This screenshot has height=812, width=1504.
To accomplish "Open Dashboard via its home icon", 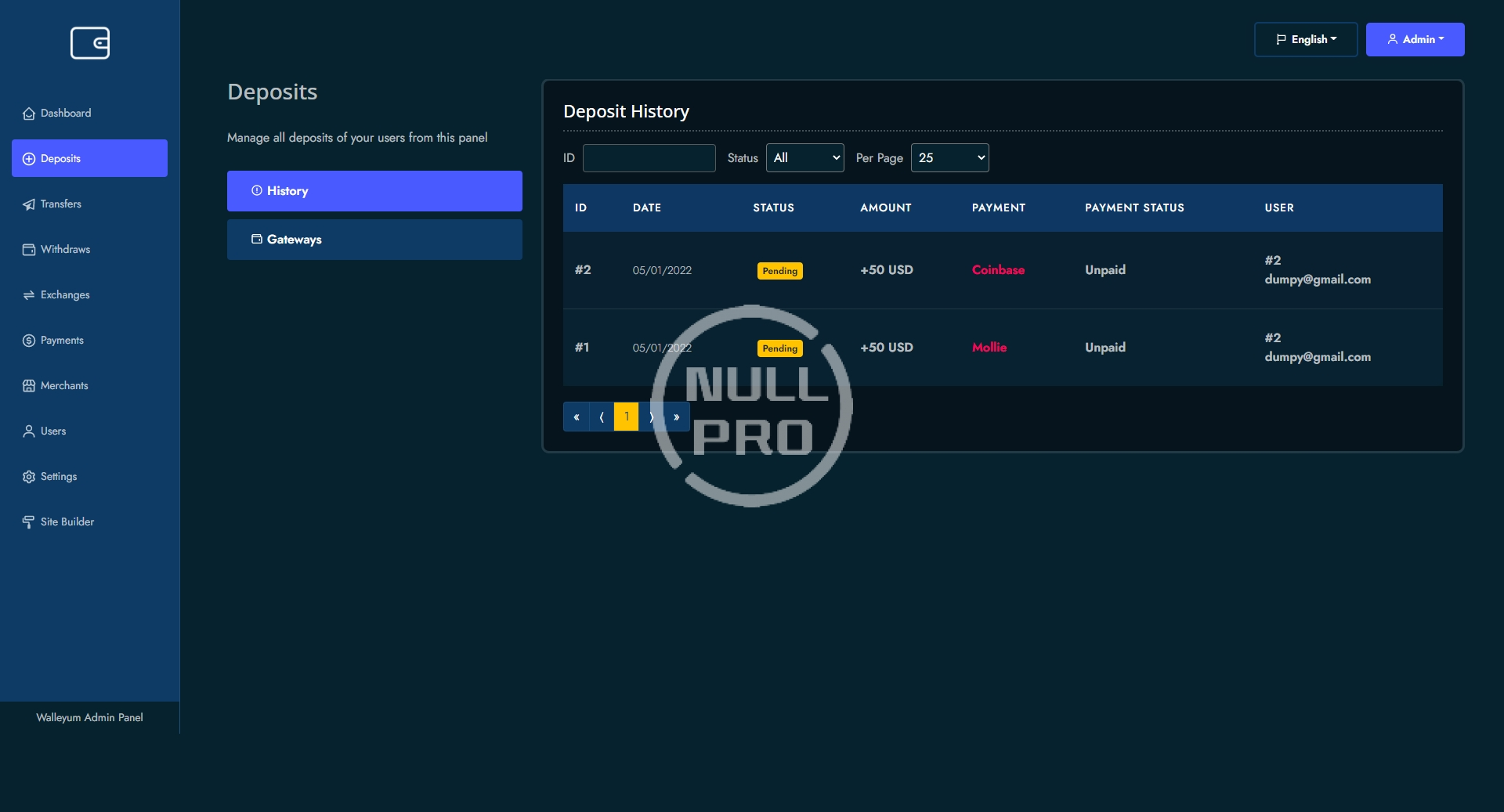I will [29, 114].
